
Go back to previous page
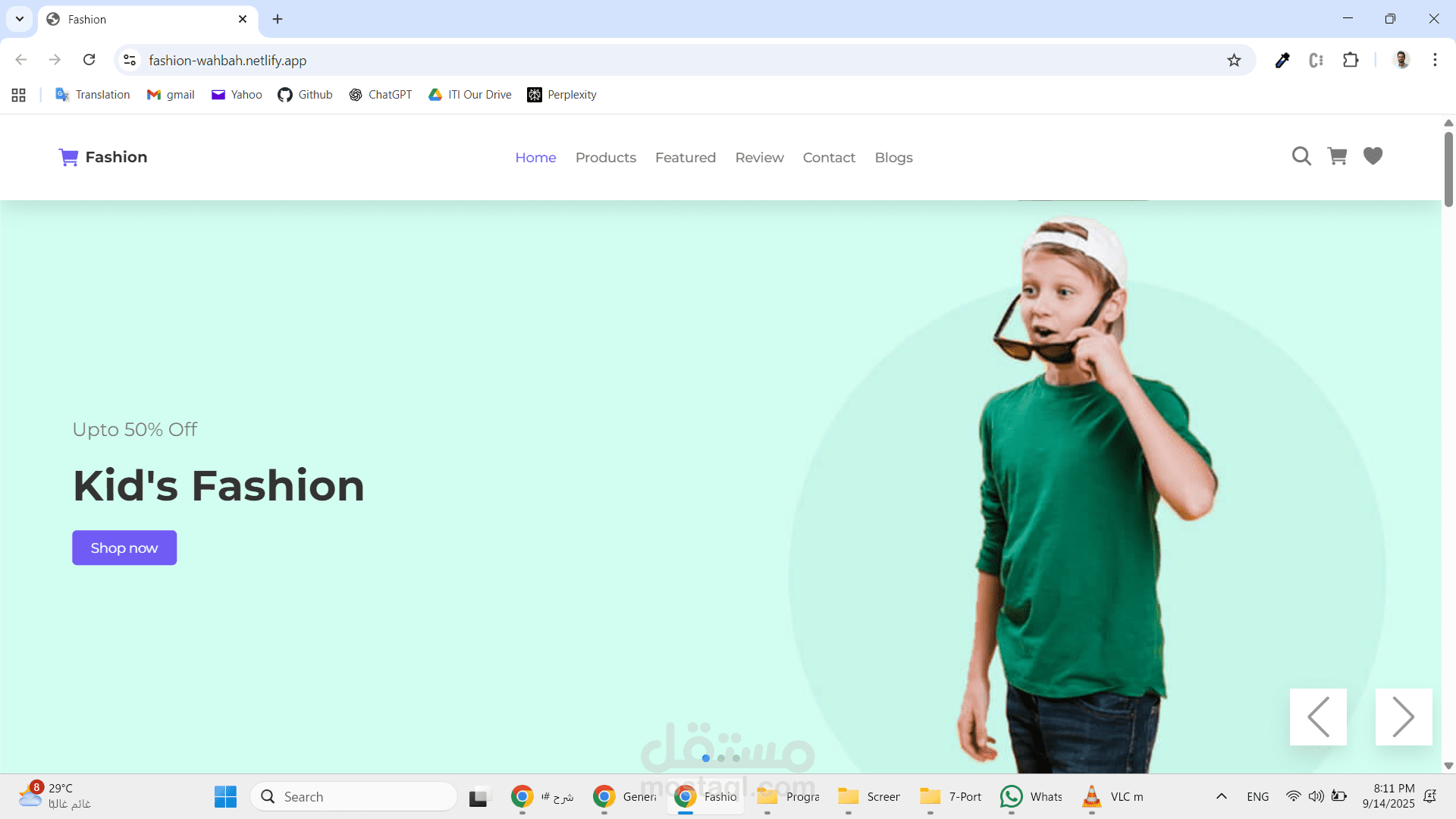point(21,60)
